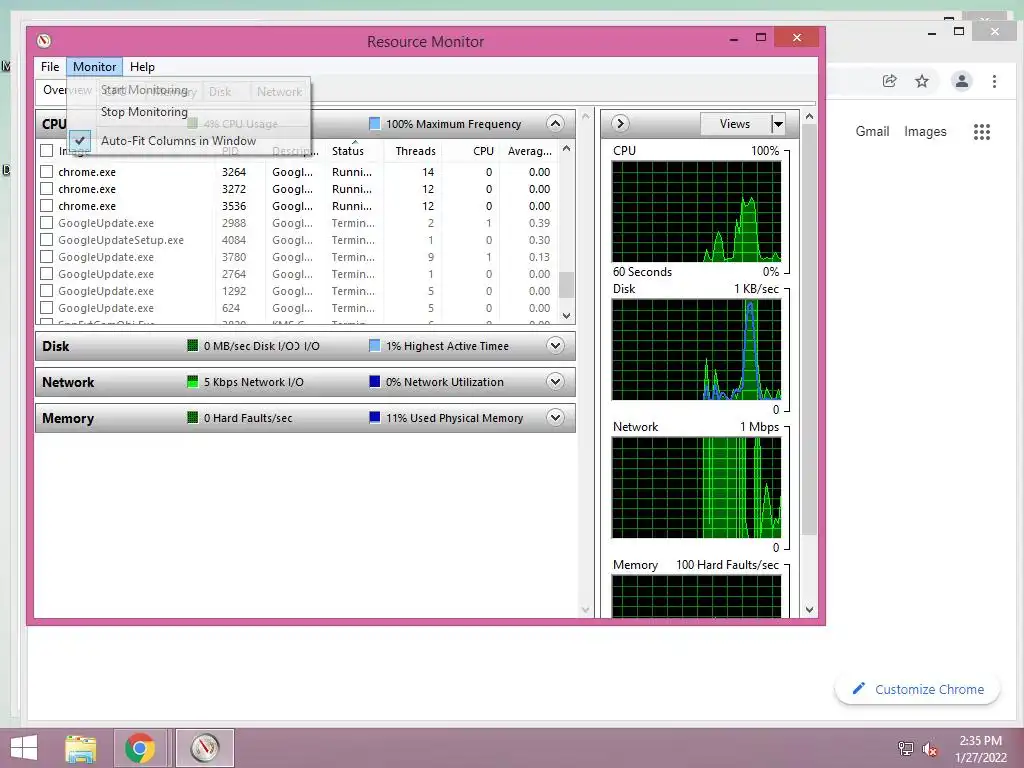
Task: Select all processes with the header checkbox
Action: click(x=46, y=151)
